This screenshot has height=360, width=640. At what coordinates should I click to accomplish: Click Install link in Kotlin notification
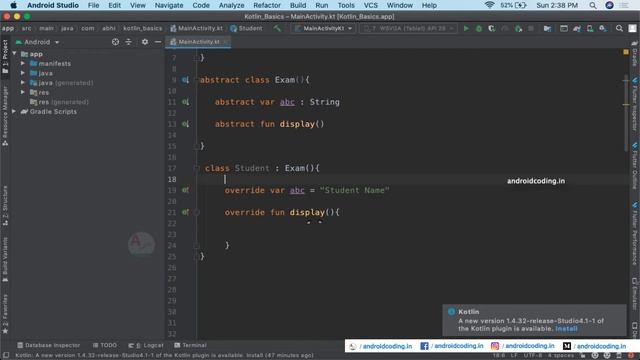[566, 329]
